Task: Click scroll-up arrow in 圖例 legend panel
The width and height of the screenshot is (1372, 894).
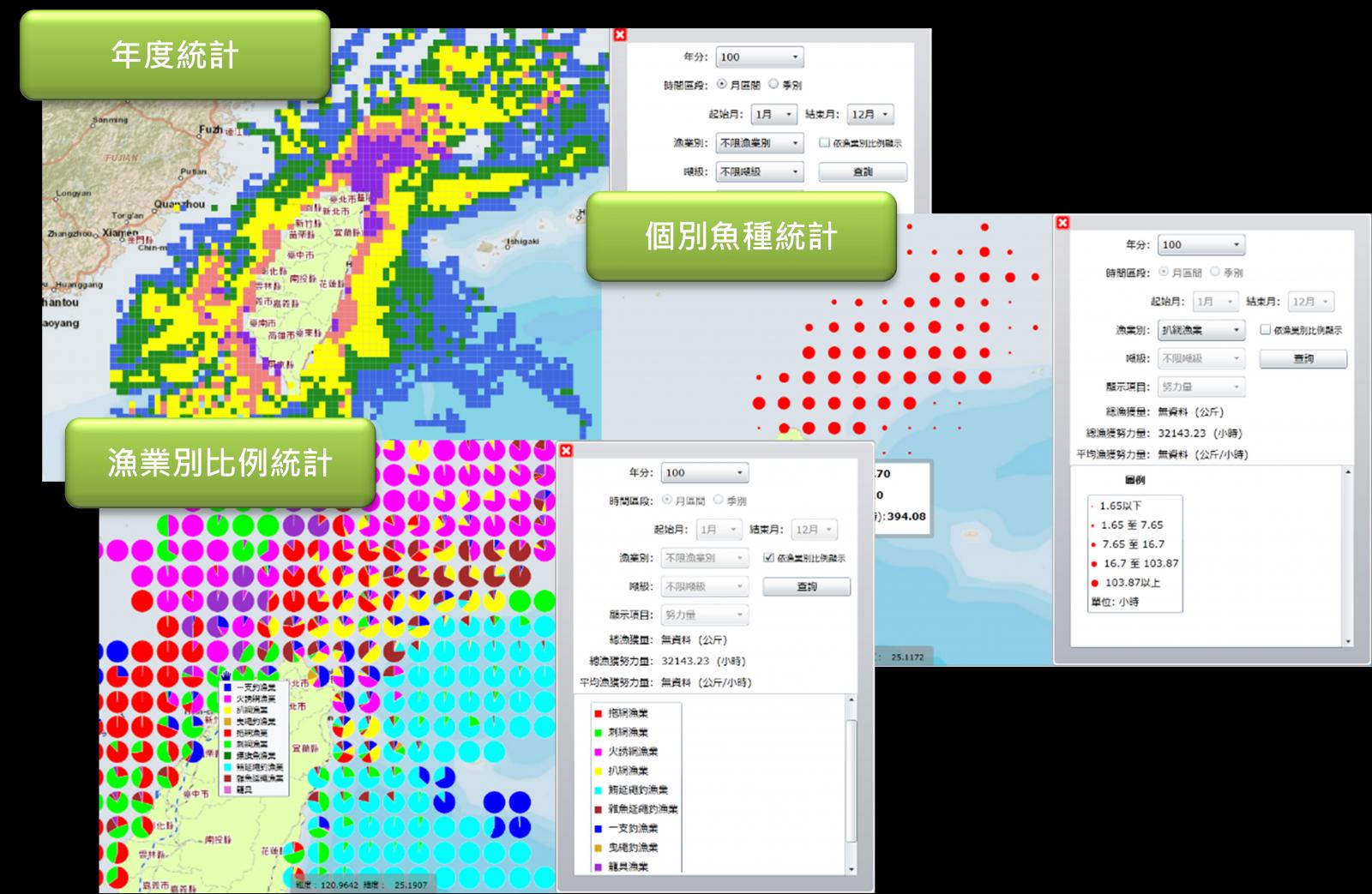Action: click(x=1347, y=472)
